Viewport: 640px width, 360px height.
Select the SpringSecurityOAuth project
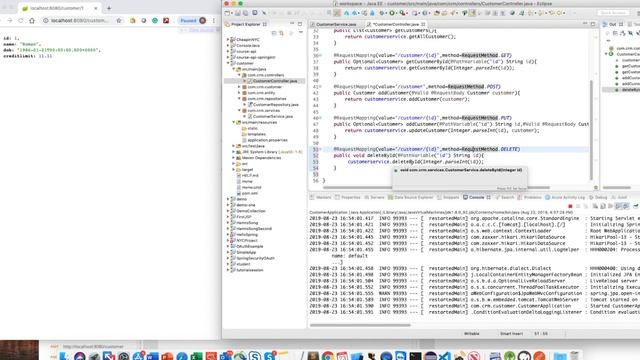(253, 258)
